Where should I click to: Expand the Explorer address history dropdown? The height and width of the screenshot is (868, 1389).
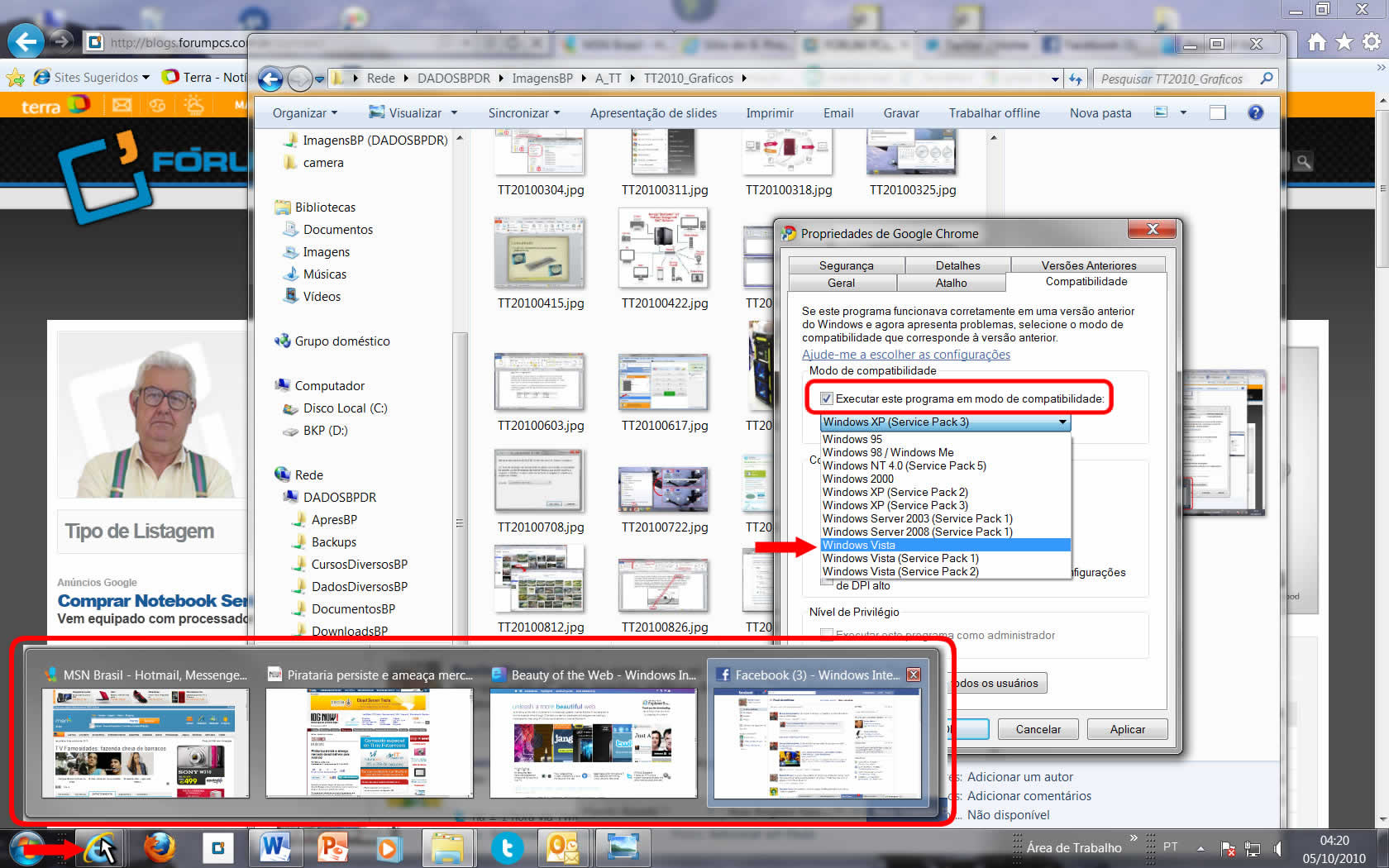tap(1055, 79)
